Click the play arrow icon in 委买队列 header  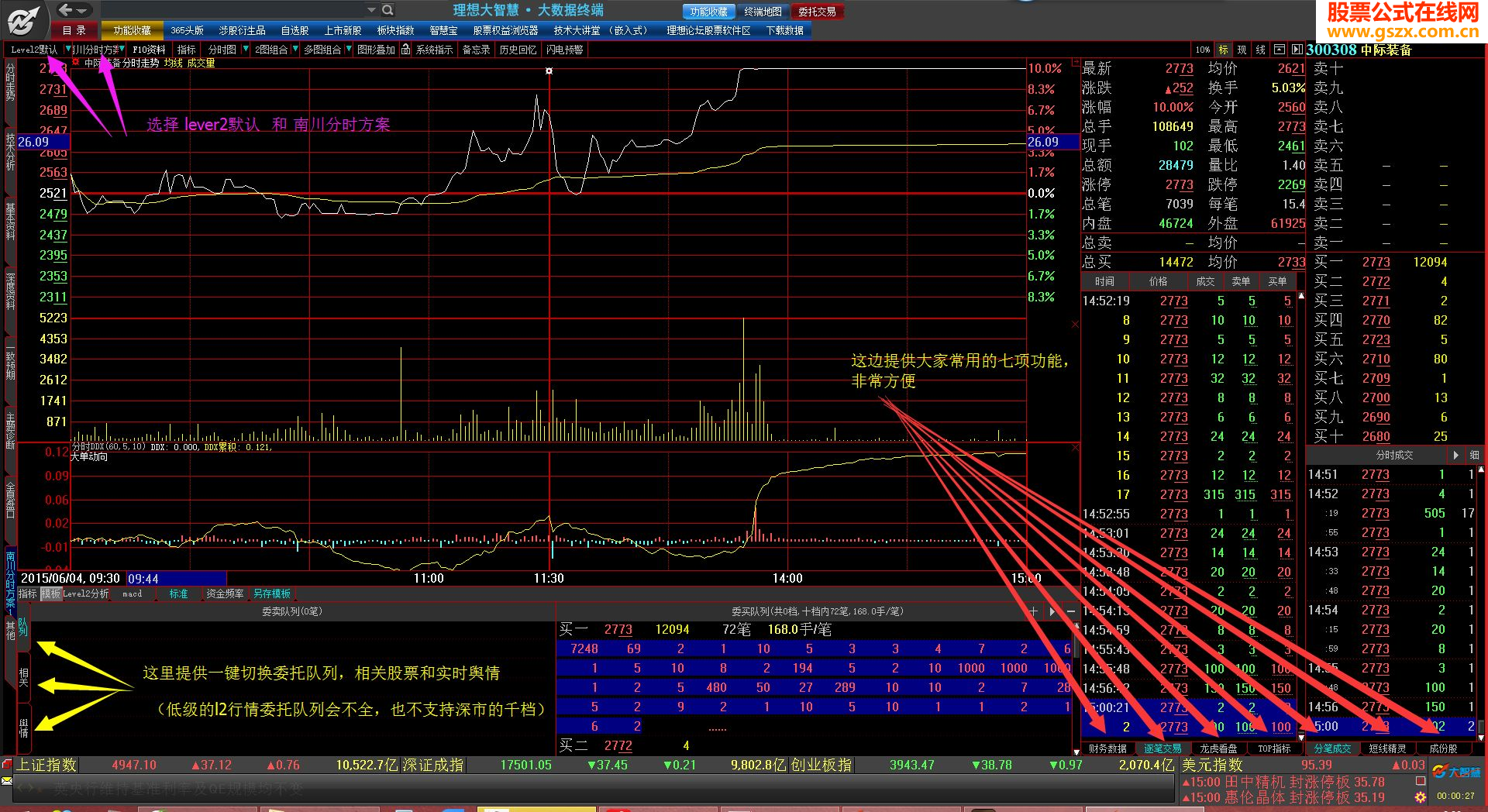tap(1052, 611)
